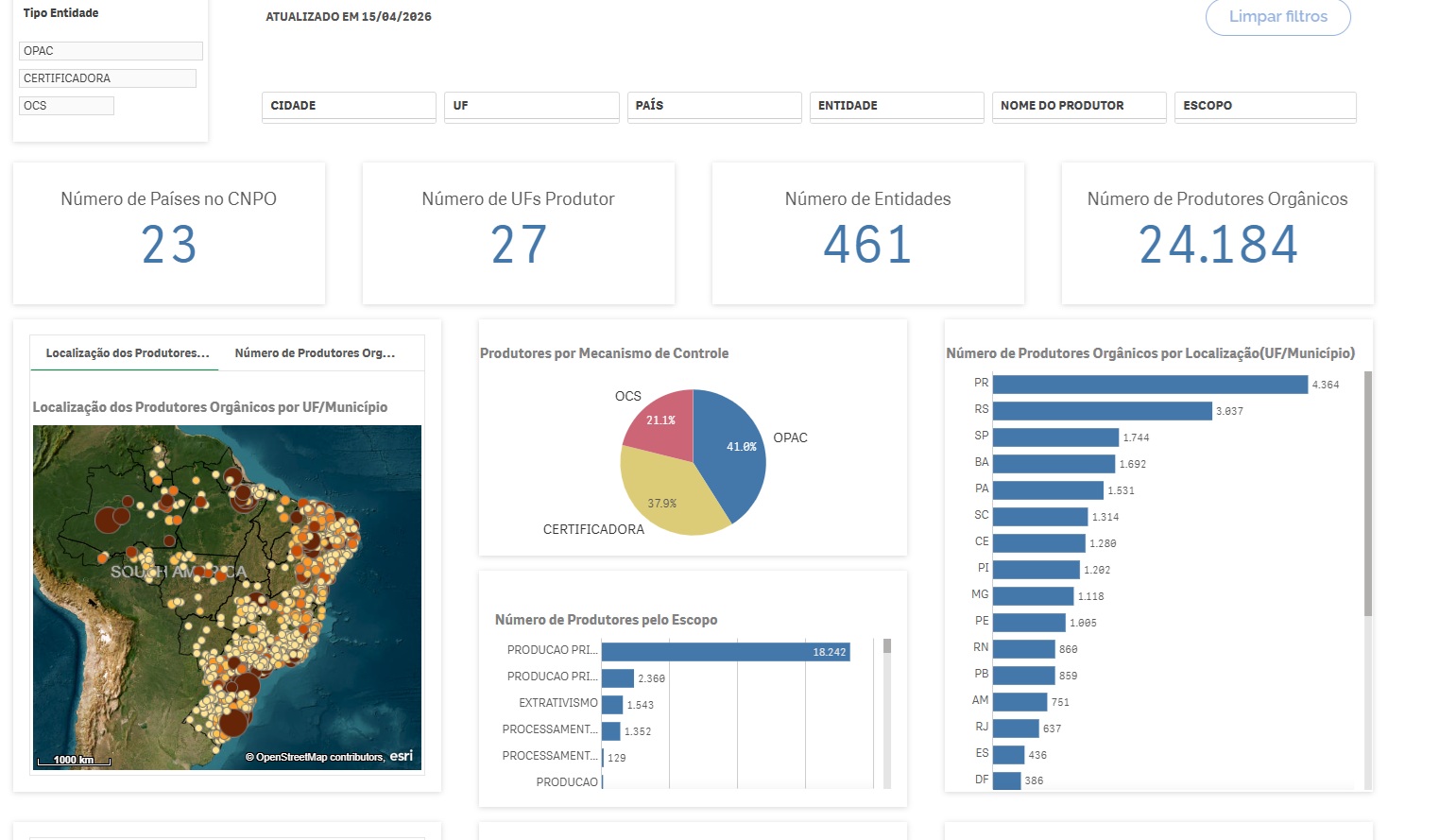Toggle the OCS entity type filter
This screenshot has width=1439, height=840.
(66, 106)
